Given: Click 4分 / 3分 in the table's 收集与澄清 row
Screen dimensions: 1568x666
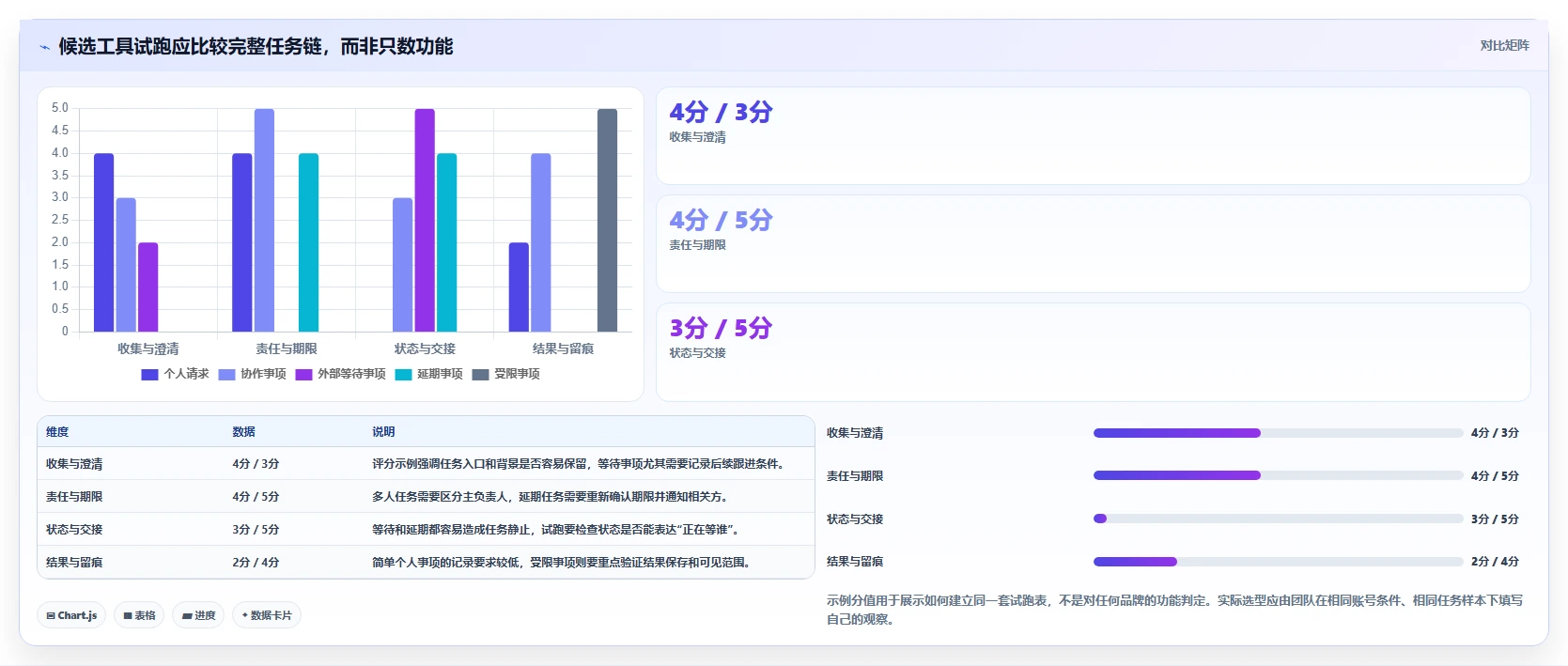Looking at the screenshot, I should pos(256,464).
